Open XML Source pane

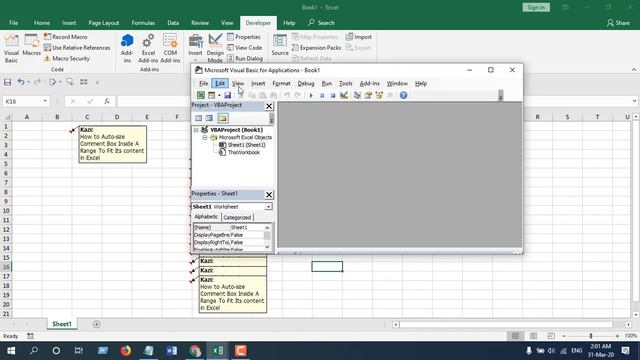[280, 45]
